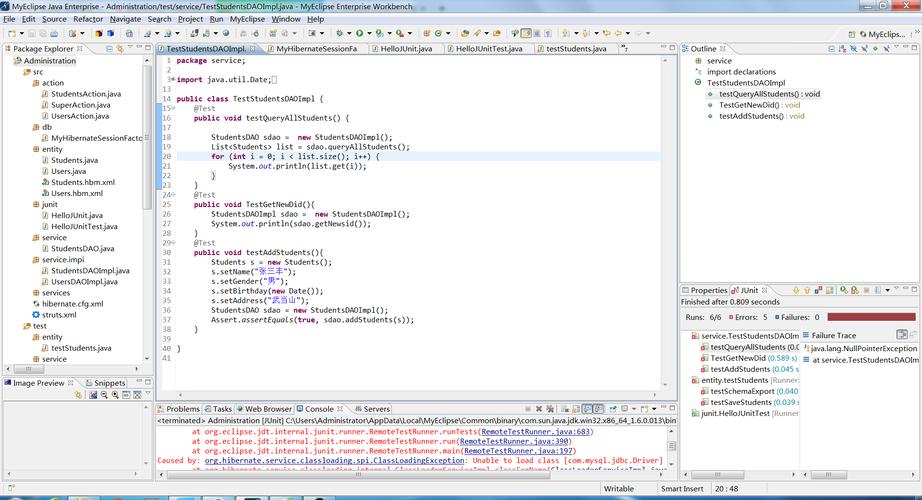Viewport: 922px width, 500px height.
Task: Click Remove Launch X icon in Console
Action: (539, 408)
